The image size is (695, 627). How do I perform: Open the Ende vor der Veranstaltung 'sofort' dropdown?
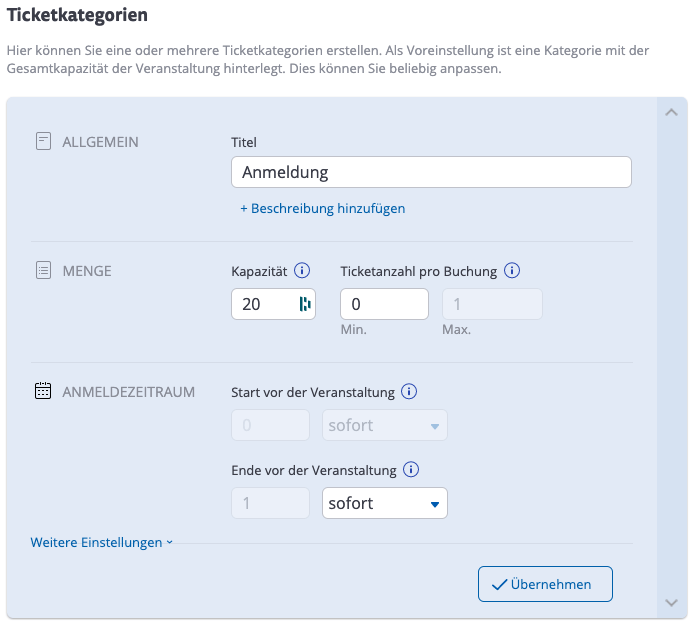pyautogui.click(x=385, y=503)
